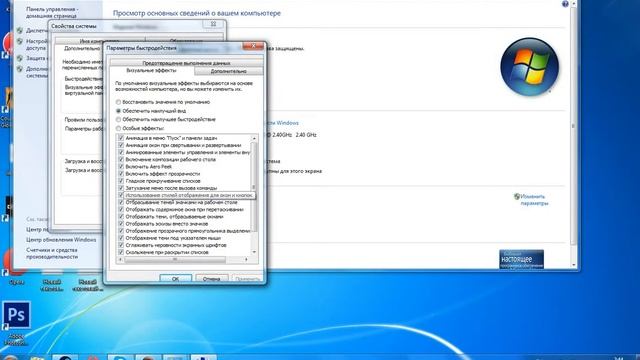
Task: Click the shield icon next to Изменить параметры
Action: (x=517, y=197)
